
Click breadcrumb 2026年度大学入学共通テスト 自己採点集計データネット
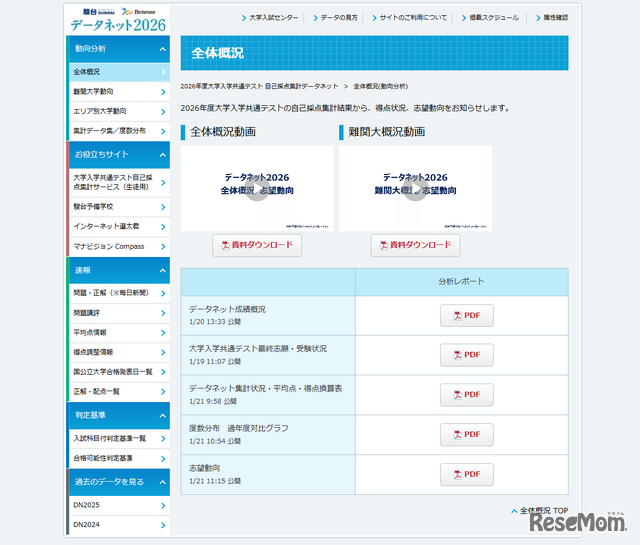pyautogui.click(x=259, y=87)
